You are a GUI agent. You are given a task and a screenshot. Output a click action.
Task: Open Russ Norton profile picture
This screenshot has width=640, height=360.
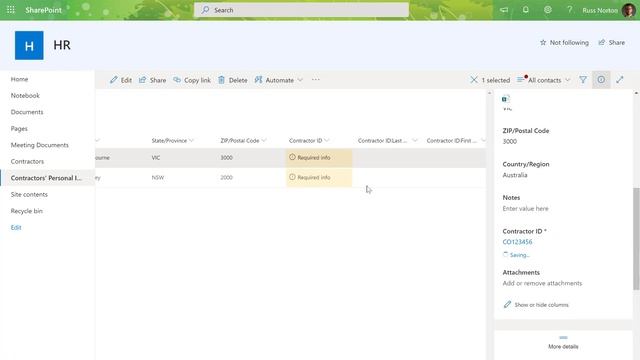tap(629, 10)
